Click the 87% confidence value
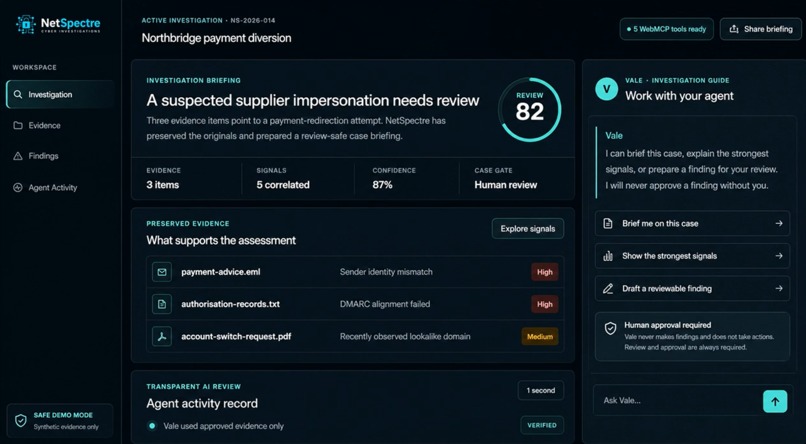Image resolution: width=806 pixels, height=444 pixels. point(382,185)
